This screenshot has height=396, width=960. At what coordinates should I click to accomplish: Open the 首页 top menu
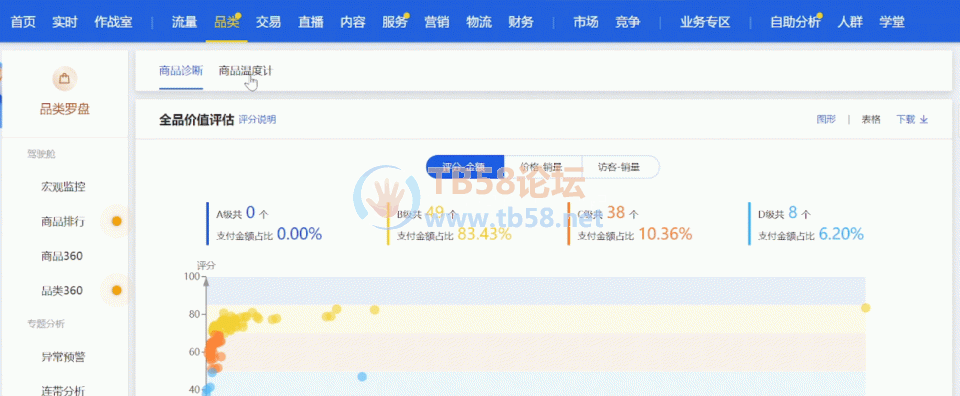[23, 23]
